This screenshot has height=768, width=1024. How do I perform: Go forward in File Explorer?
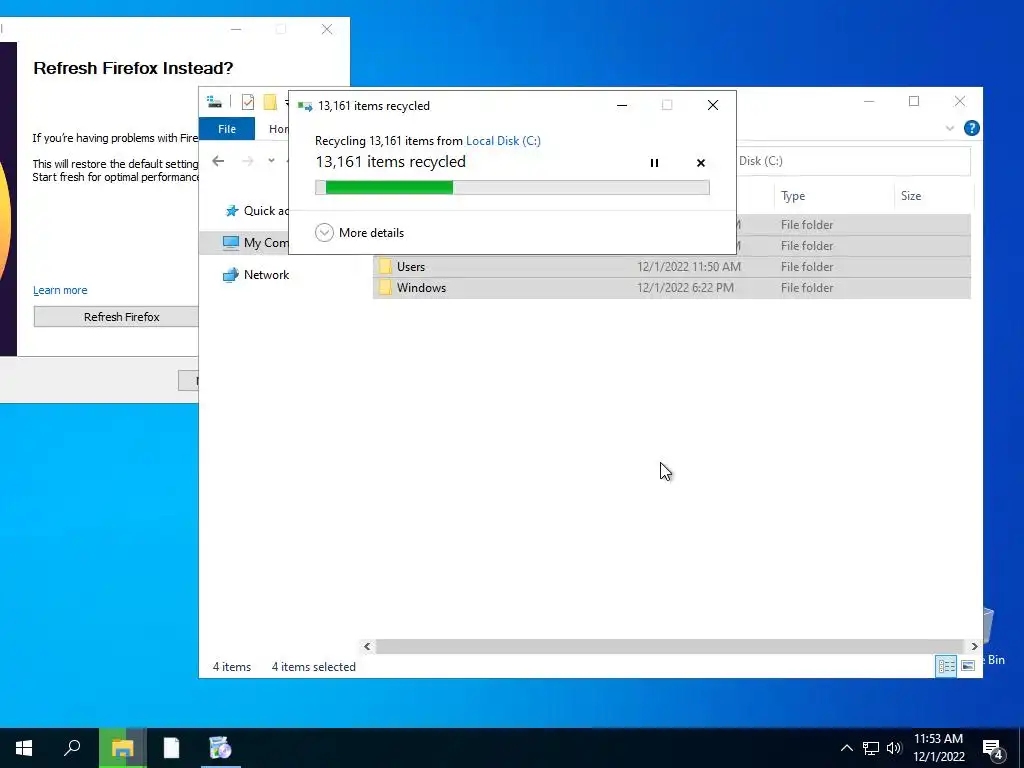tap(248, 161)
